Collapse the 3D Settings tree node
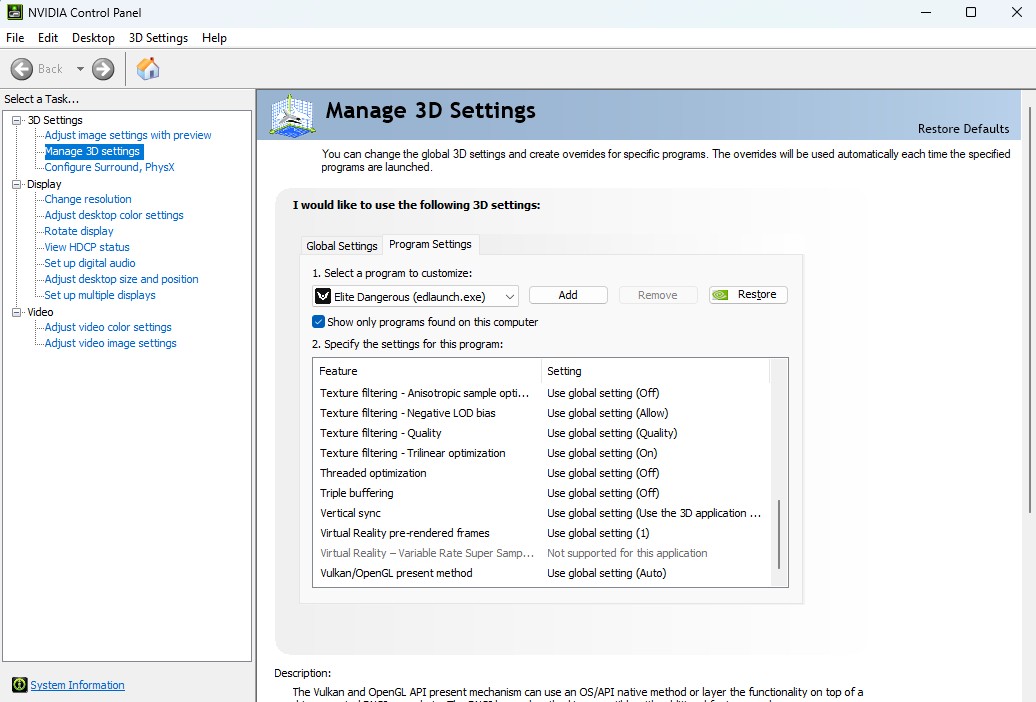 click(x=17, y=120)
